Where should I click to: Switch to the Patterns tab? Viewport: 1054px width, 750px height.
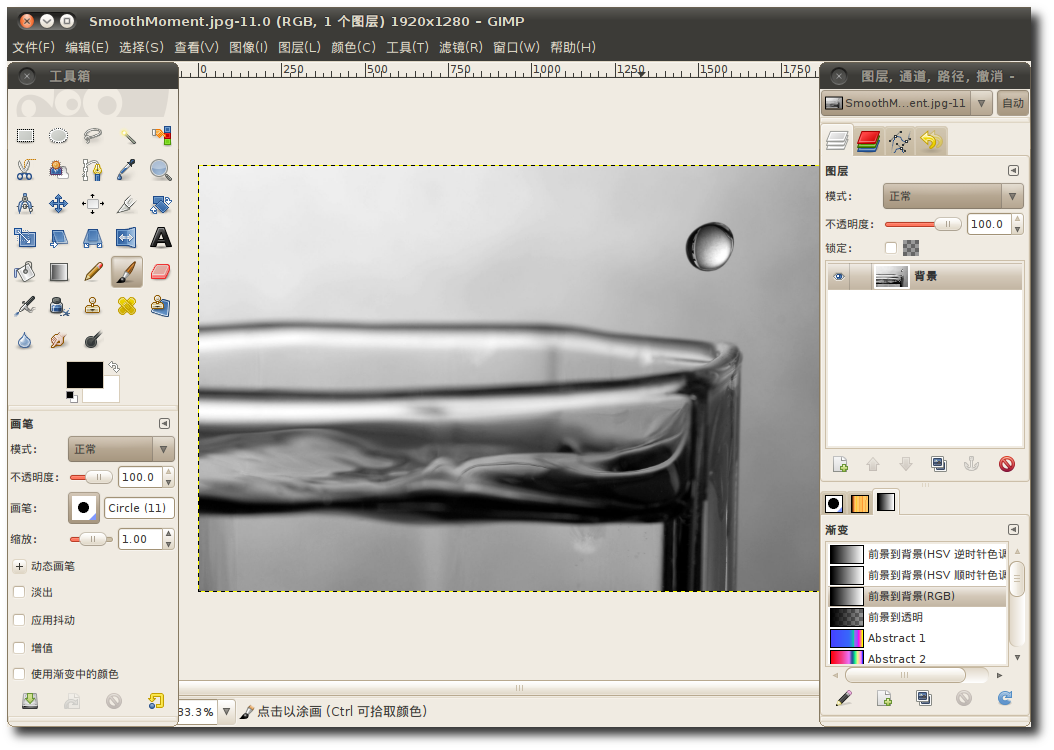click(860, 503)
